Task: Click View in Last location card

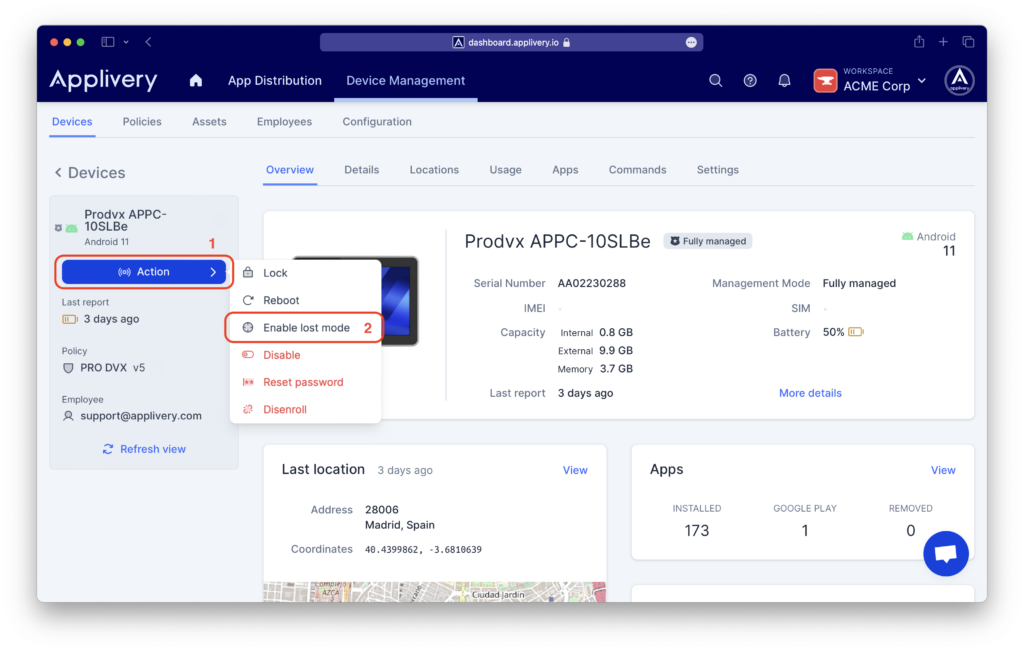Action: pyautogui.click(x=575, y=470)
